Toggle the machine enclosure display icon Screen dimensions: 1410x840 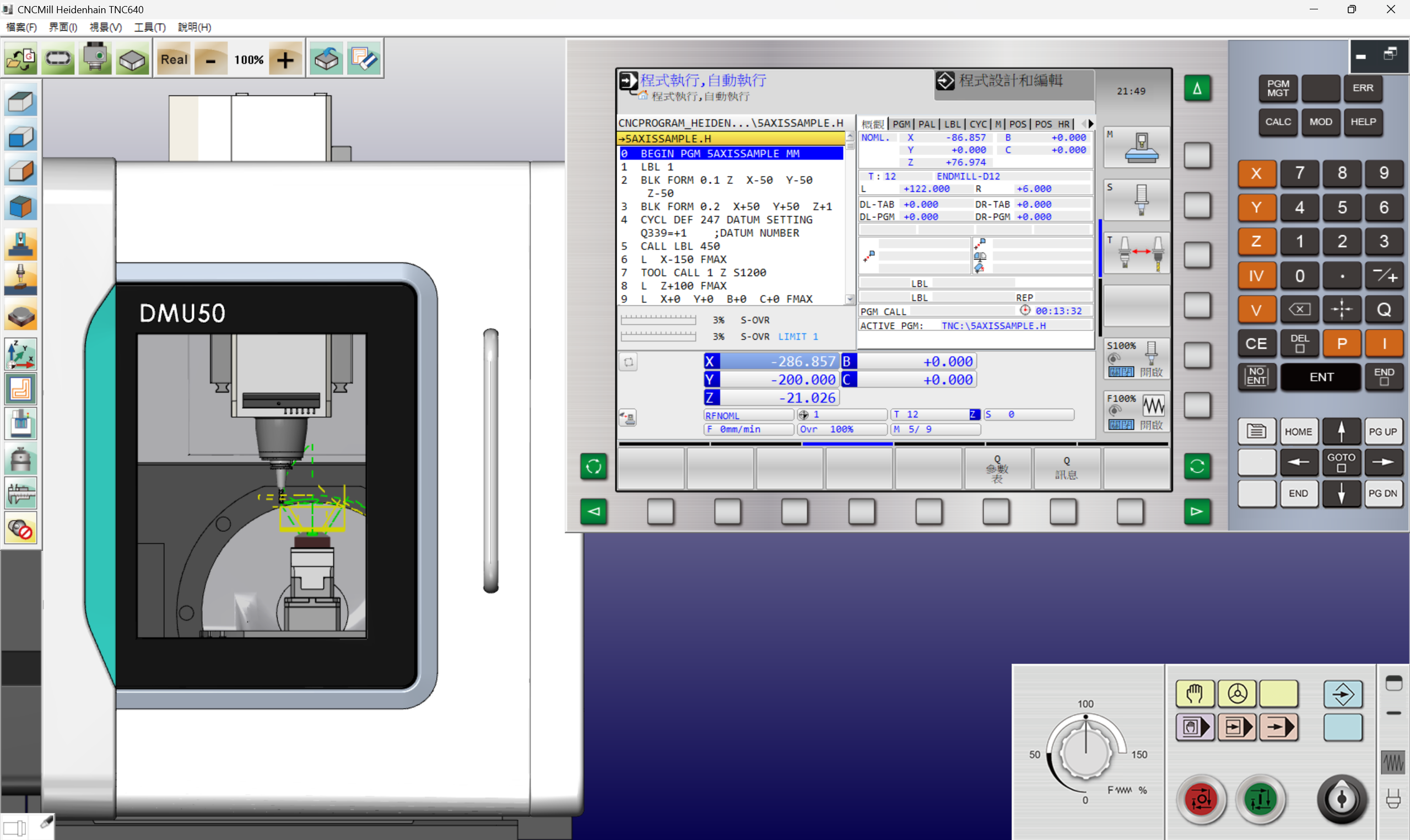[21, 424]
